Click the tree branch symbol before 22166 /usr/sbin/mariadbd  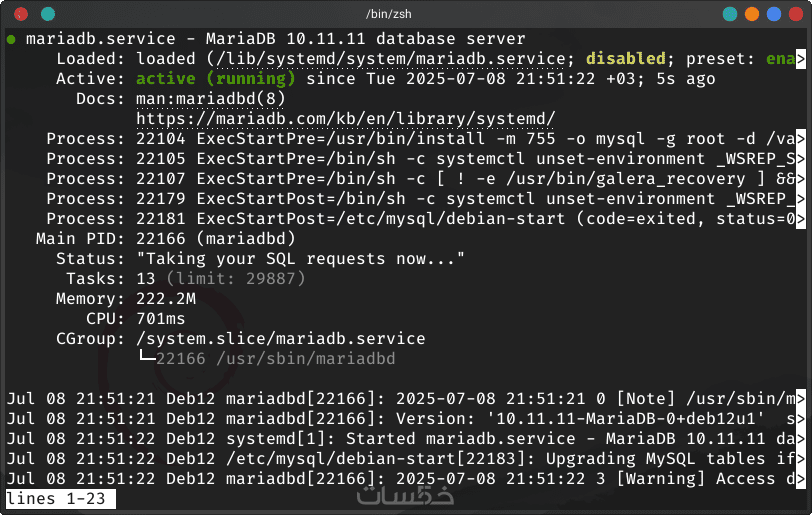pos(145,359)
